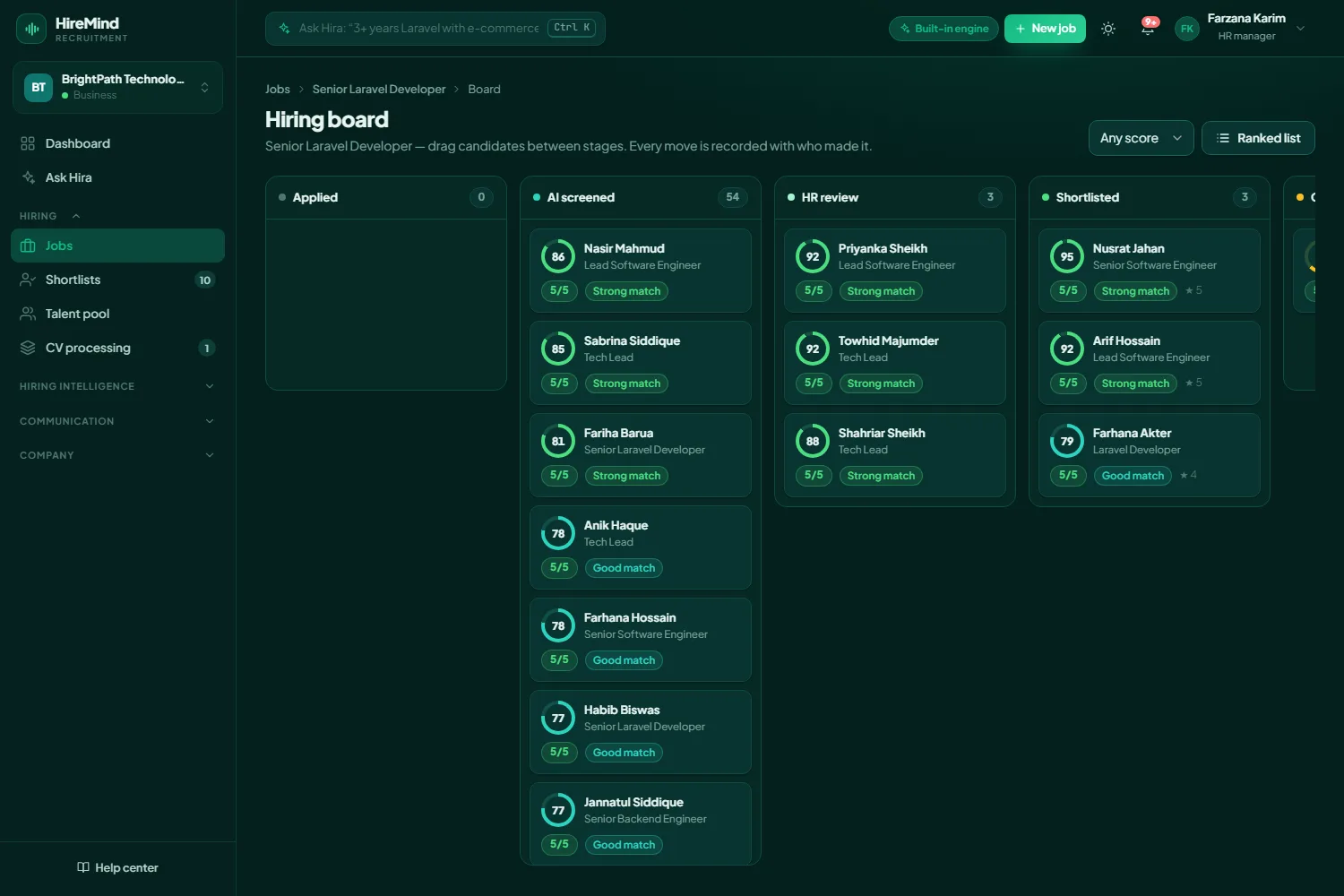
Task: Focus the Ask Hira search field
Action: point(435,29)
